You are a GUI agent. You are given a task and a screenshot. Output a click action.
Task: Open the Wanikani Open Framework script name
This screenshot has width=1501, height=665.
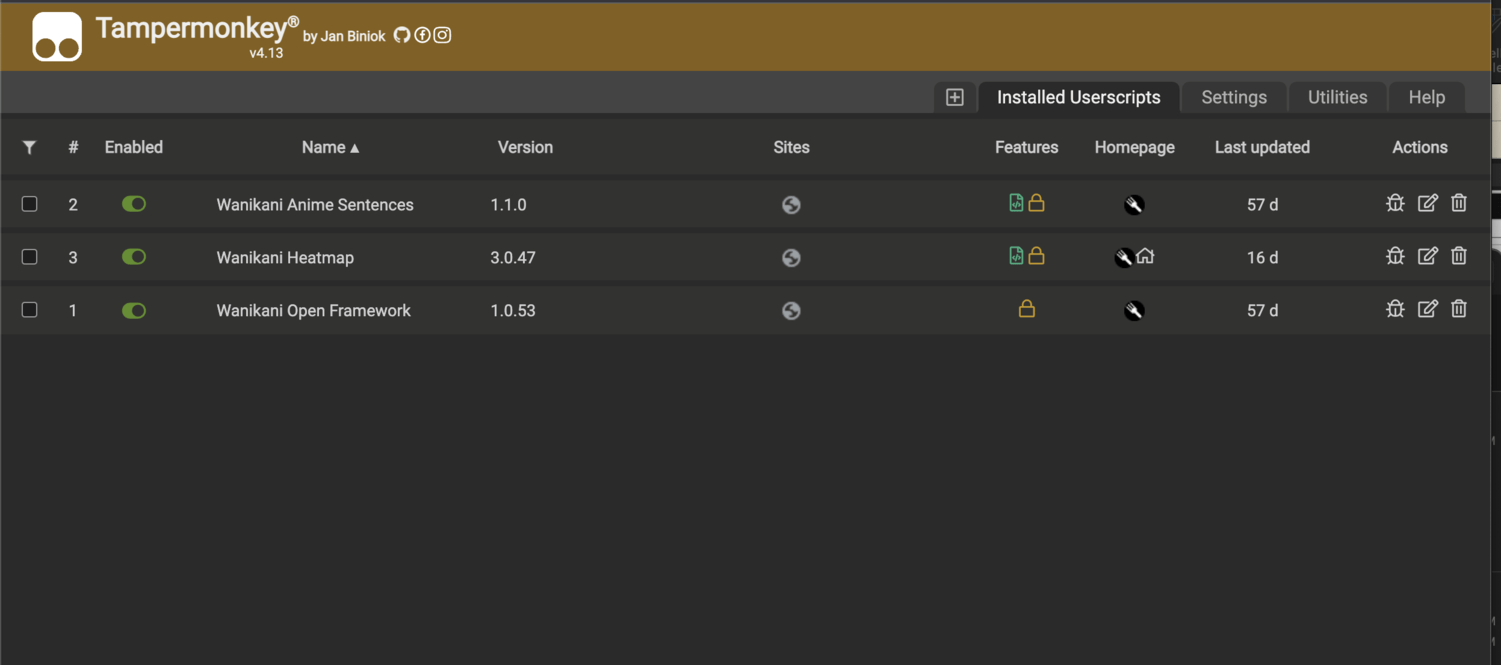pos(313,311)
